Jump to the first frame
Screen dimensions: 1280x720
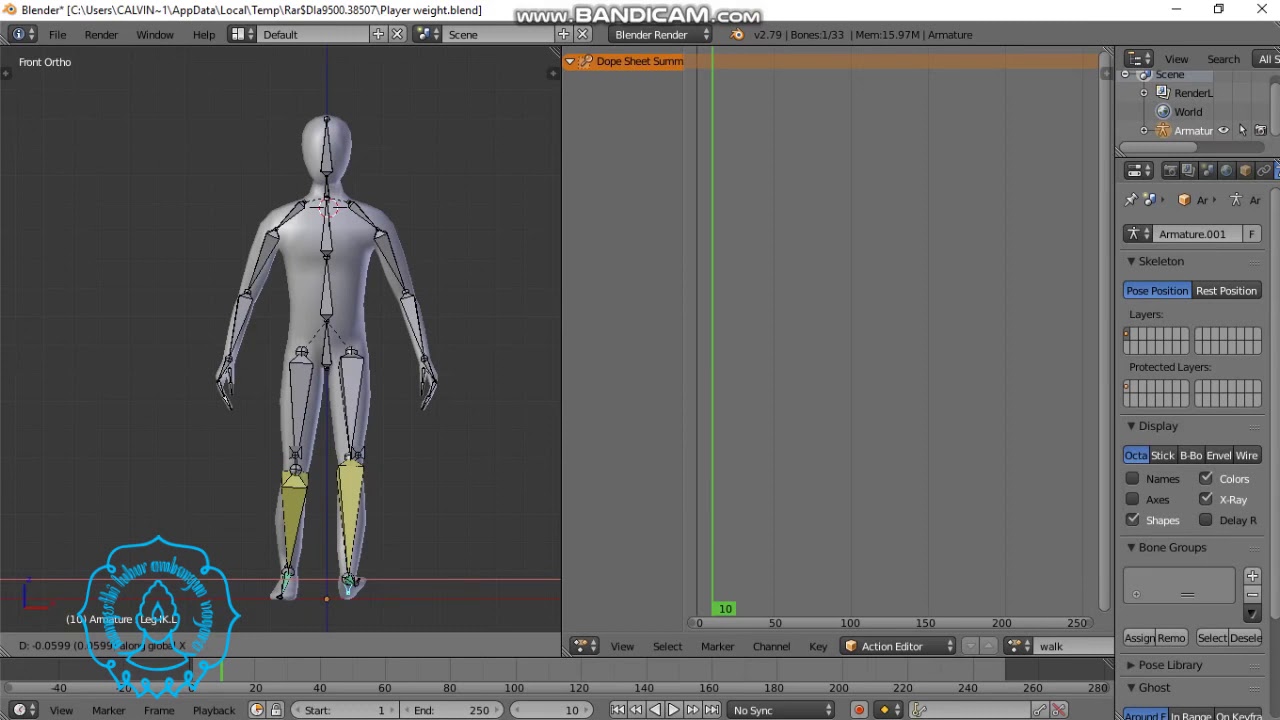(x=617, y=710)
